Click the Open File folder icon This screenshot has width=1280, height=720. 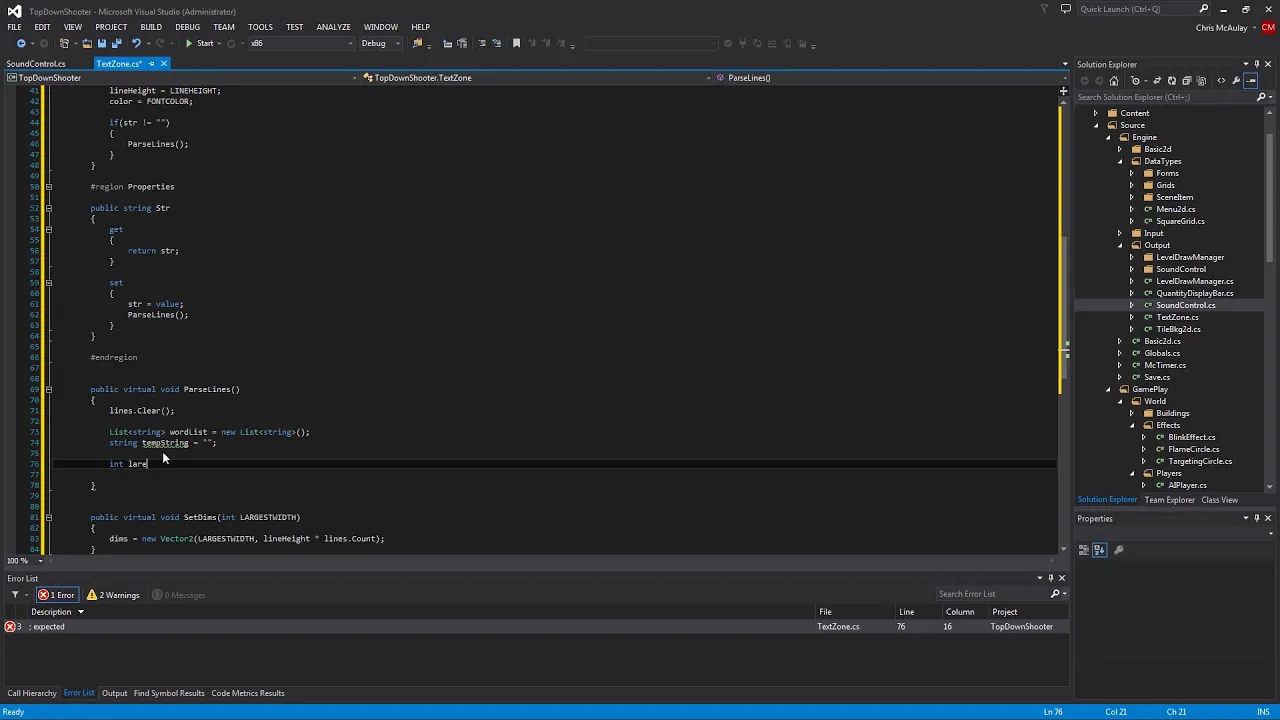(87, 44)
